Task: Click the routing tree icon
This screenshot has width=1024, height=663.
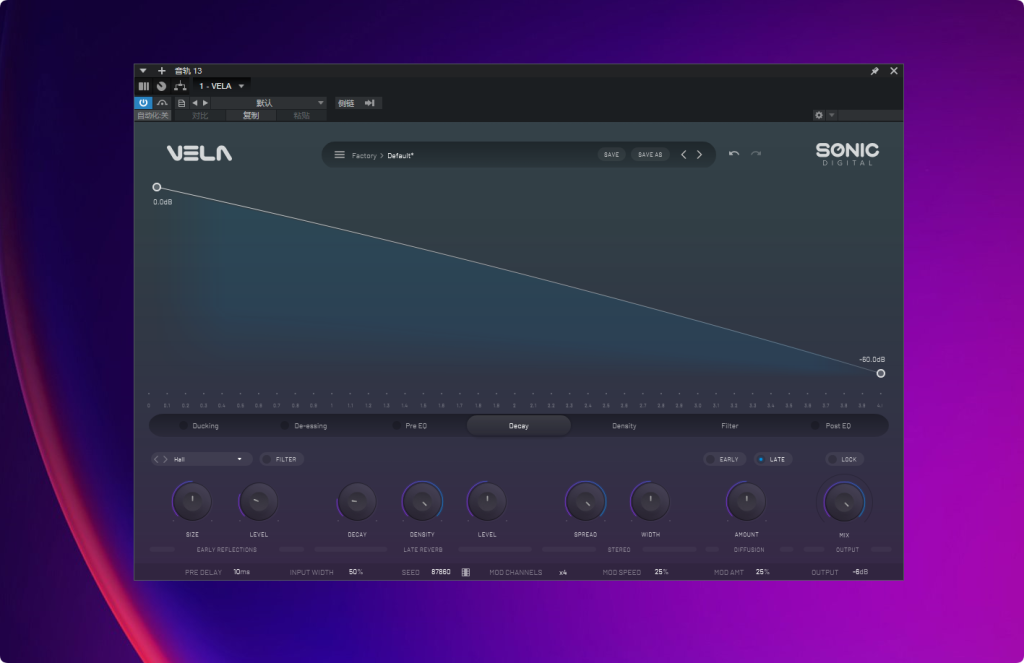Action: 180,86
